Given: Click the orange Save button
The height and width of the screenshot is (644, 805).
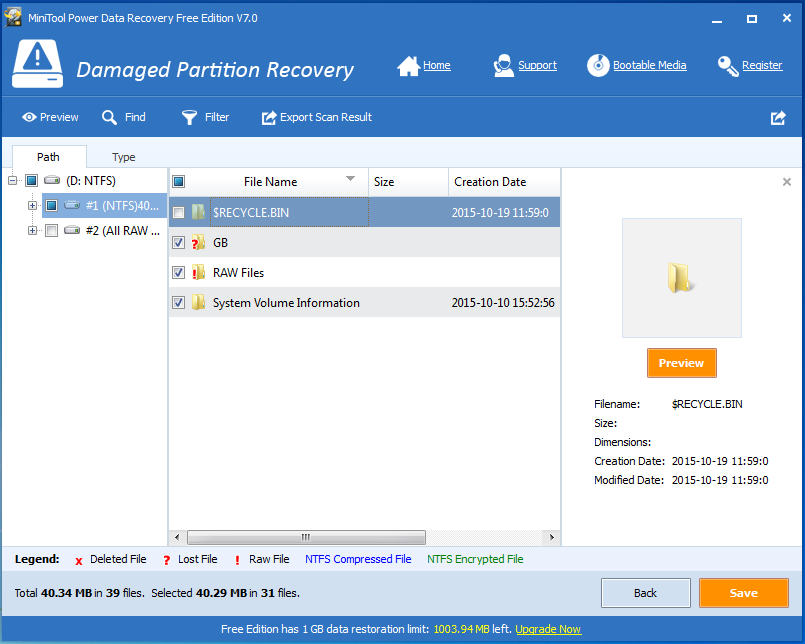Looking at the screenshot, I should pos(743,593).
